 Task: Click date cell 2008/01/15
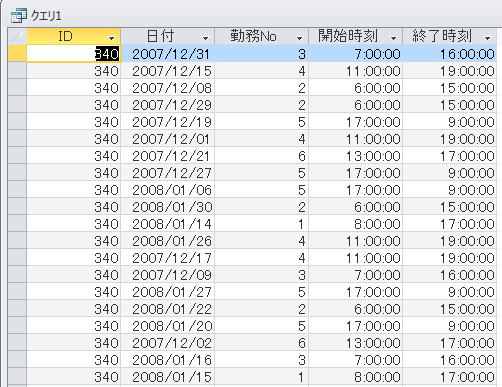click(x=168, y=377)
